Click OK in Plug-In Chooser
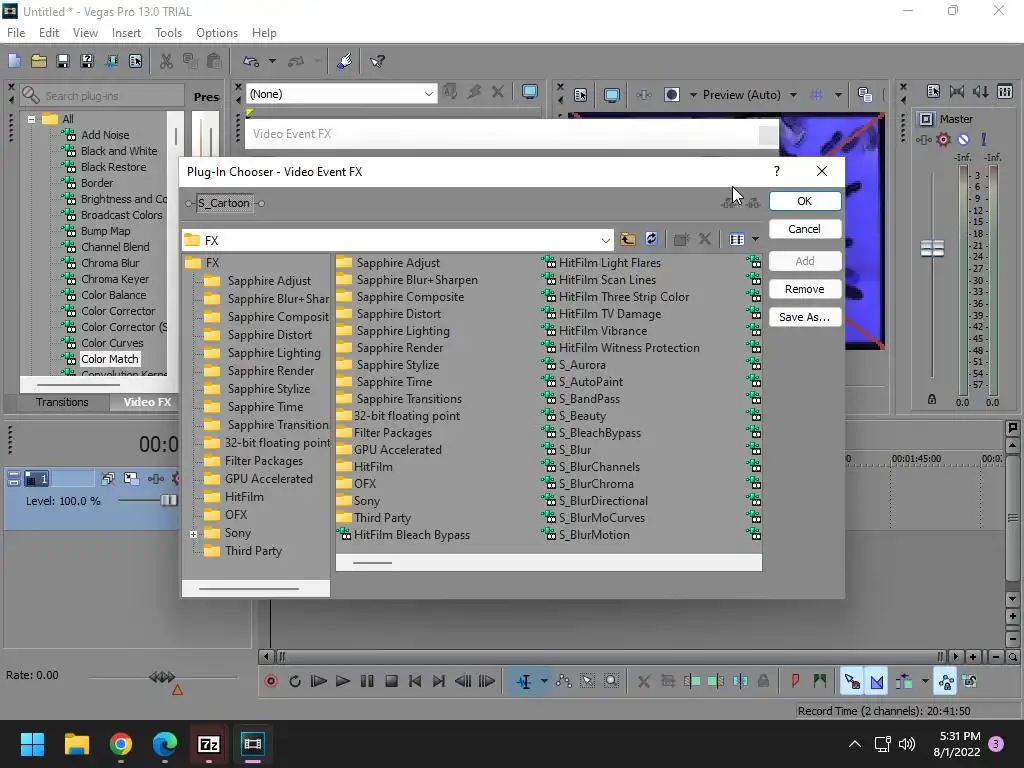1024x768 pixels. [805, 201]
